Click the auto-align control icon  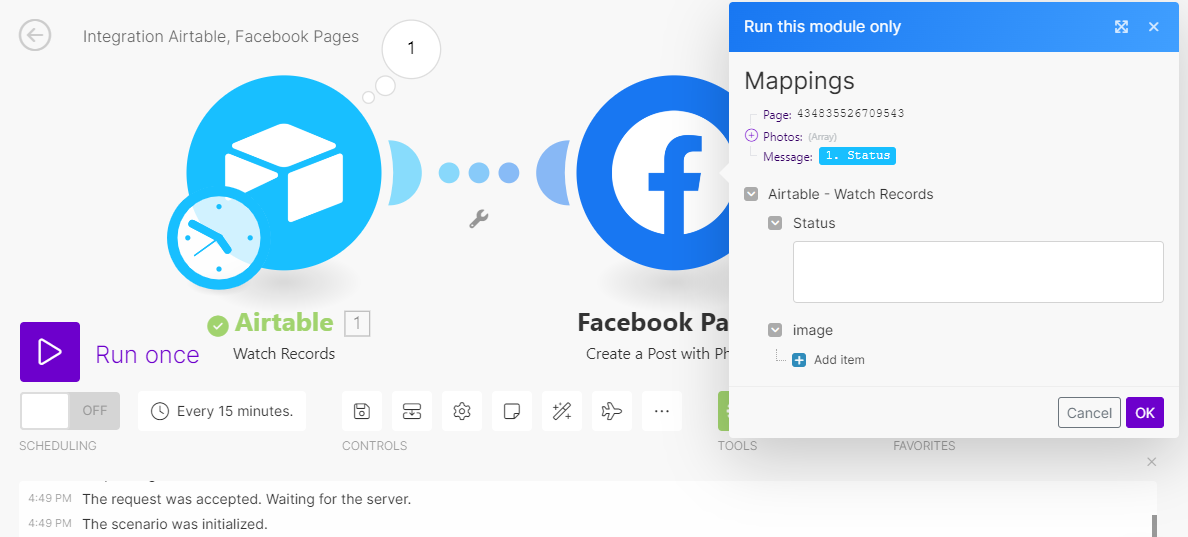411,411
